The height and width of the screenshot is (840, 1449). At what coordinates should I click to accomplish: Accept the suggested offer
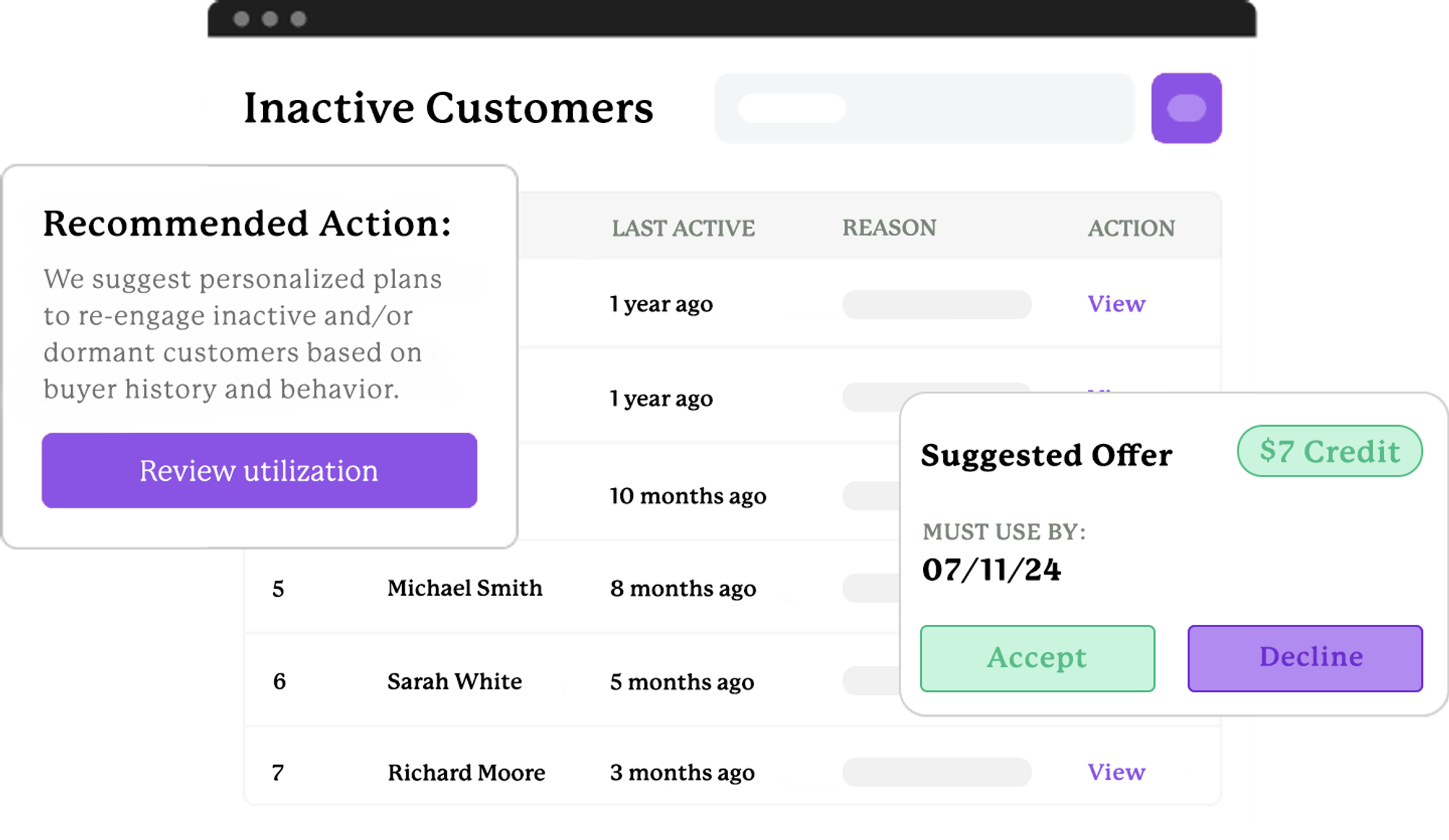pos(1037,658)
